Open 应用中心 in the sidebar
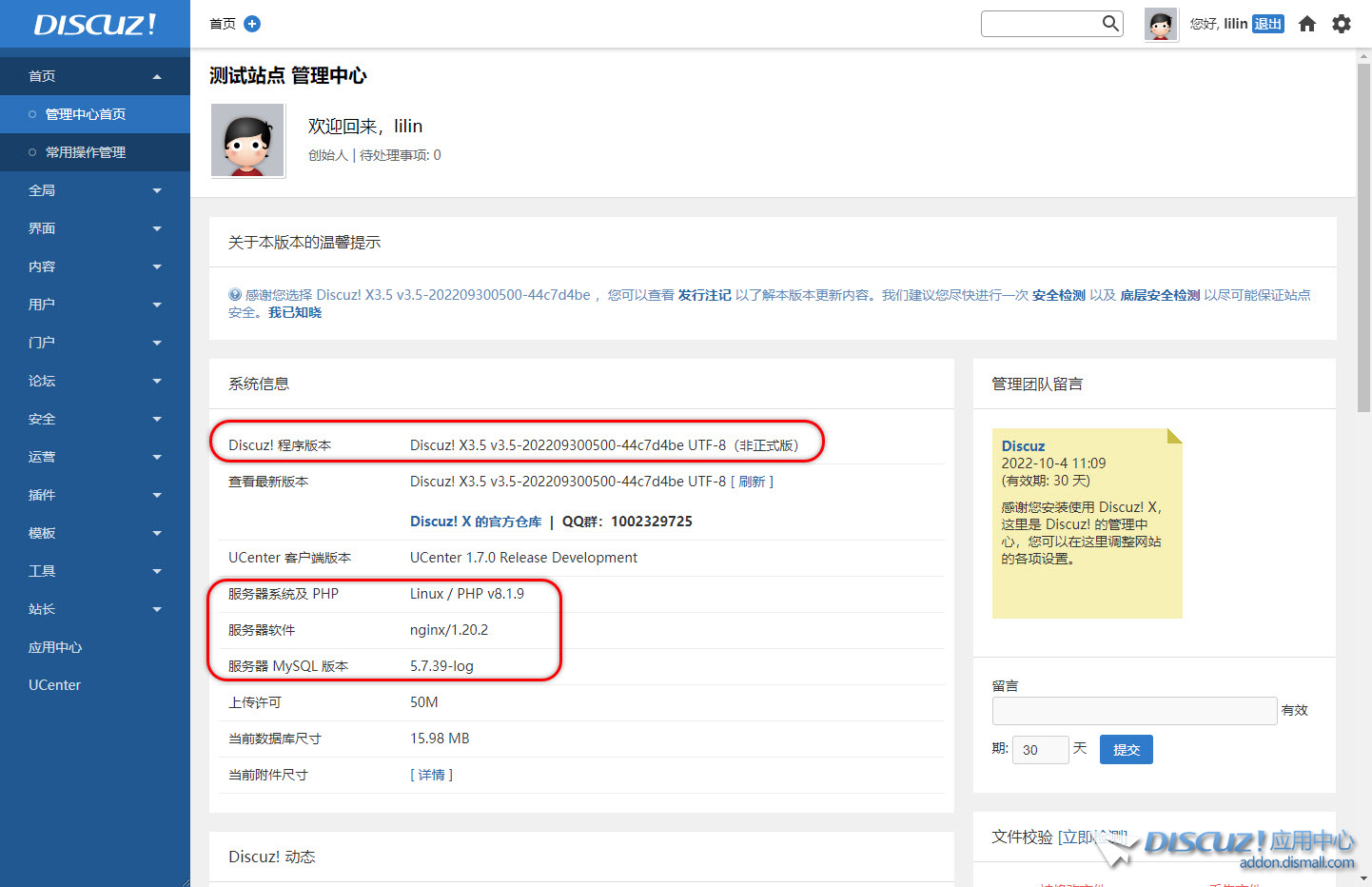1372x887 pixels. coord(95,647)
